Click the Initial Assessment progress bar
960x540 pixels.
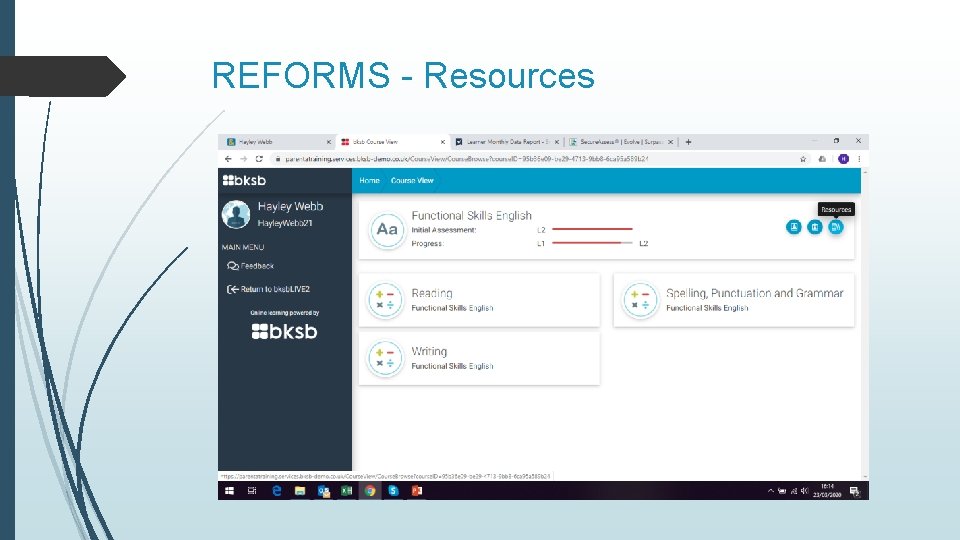pyautogui.click(x=592, y=229)
